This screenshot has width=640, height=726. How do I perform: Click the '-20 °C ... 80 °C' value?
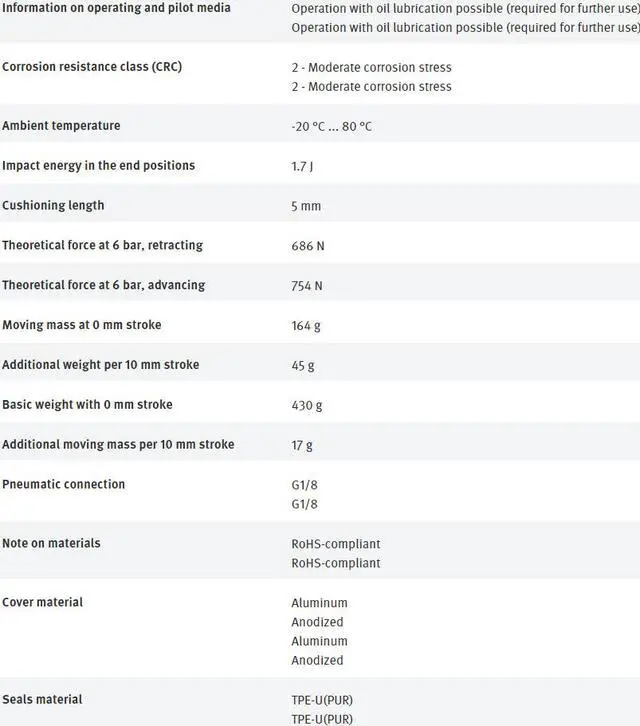pyautogui.click(x=331, y=127)
